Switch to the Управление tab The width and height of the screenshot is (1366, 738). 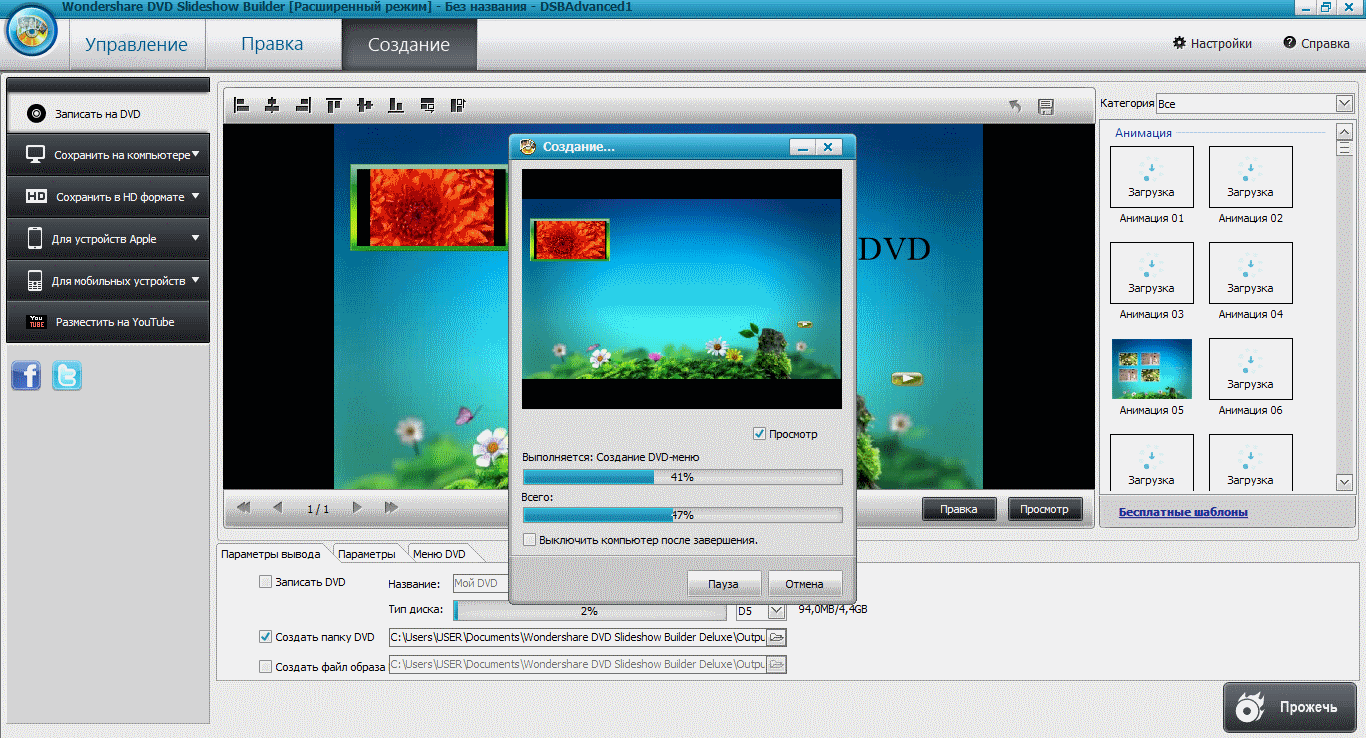click(x=136, y=44)
